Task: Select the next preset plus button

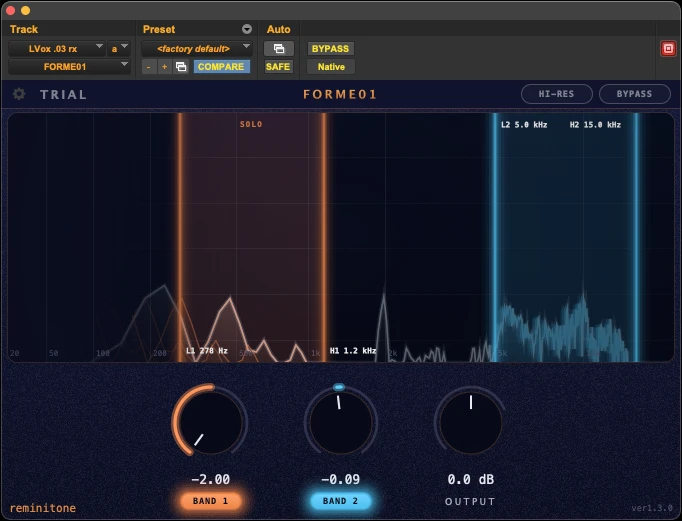Action: pyautogui.click(x=164, y=67)
